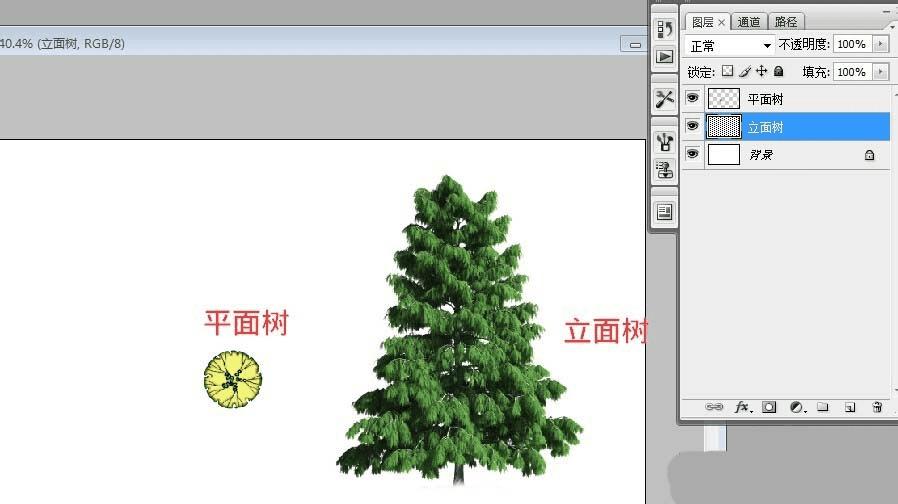Toggle lock transparent pixels
Screen dimensions: 898x504
[727, 71]
